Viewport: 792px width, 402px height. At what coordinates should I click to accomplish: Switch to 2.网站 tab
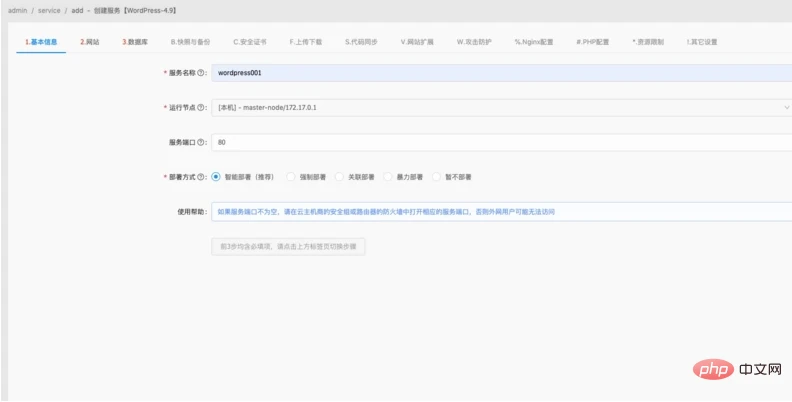(89, 42)
